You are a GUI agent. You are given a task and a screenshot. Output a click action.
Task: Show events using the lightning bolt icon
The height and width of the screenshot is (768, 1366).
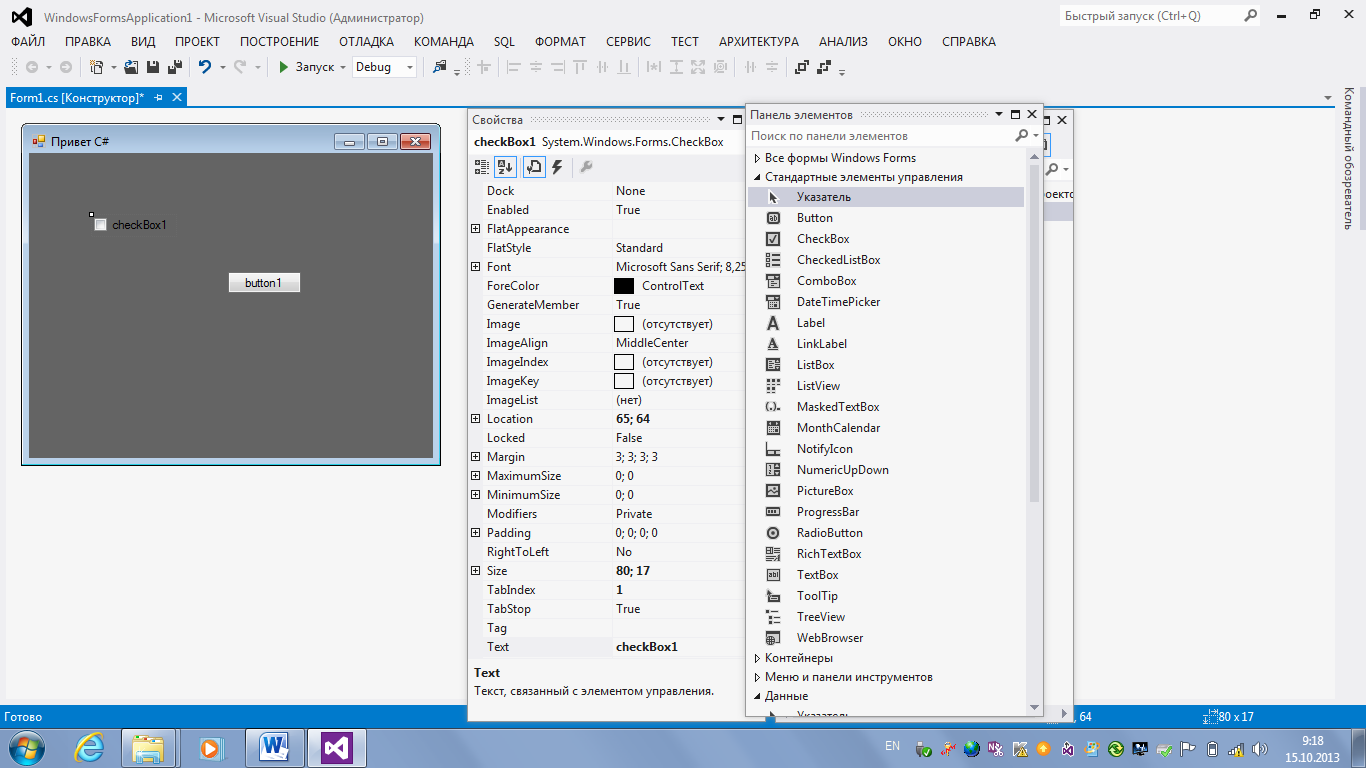[x=557, y=167]
